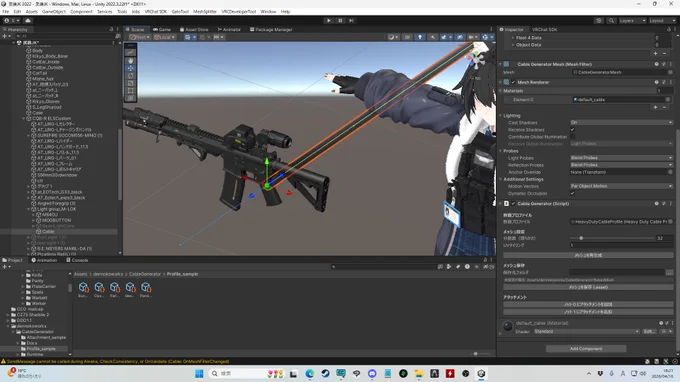Switch to the Game tab

pos(162,29)
